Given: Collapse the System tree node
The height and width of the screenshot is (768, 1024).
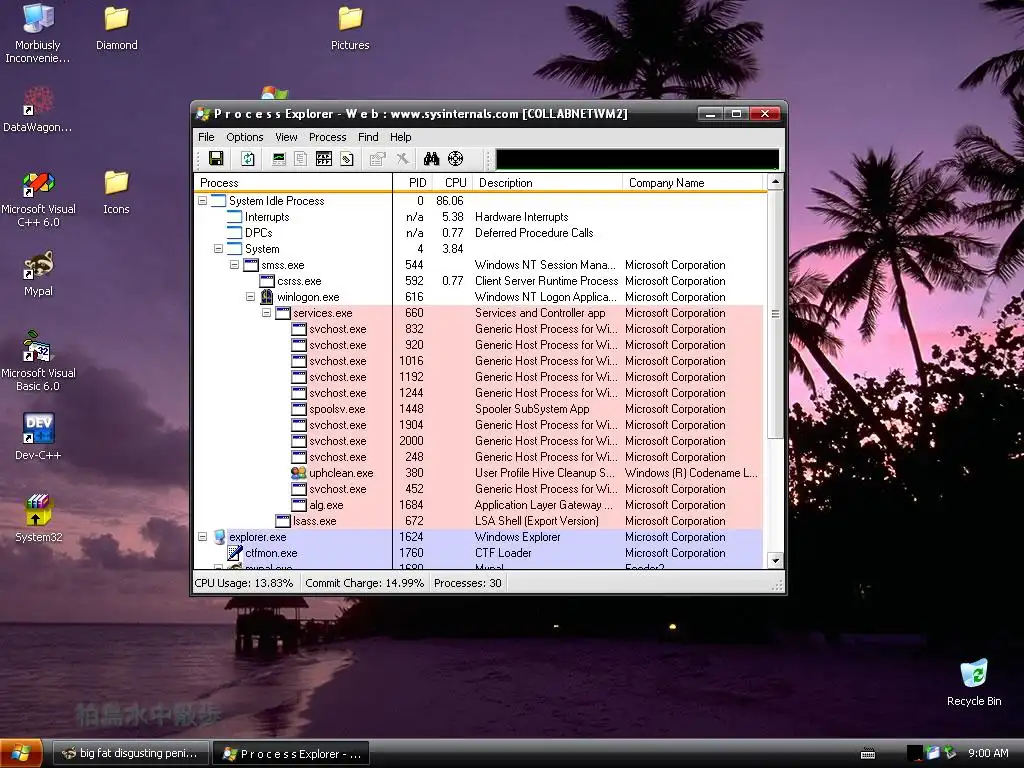Looking at the screenshot, I should point(218,249).
